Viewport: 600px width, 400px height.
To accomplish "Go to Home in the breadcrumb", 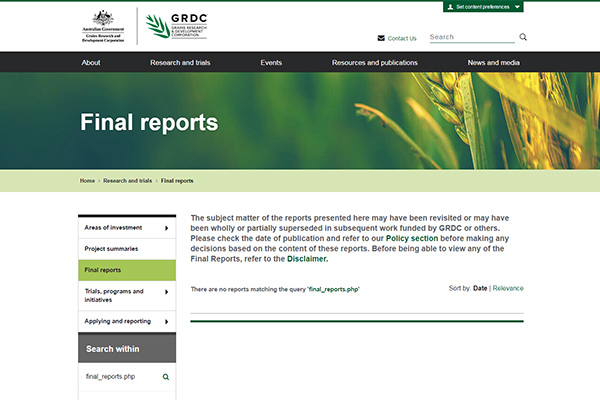I will click(87, 181).
